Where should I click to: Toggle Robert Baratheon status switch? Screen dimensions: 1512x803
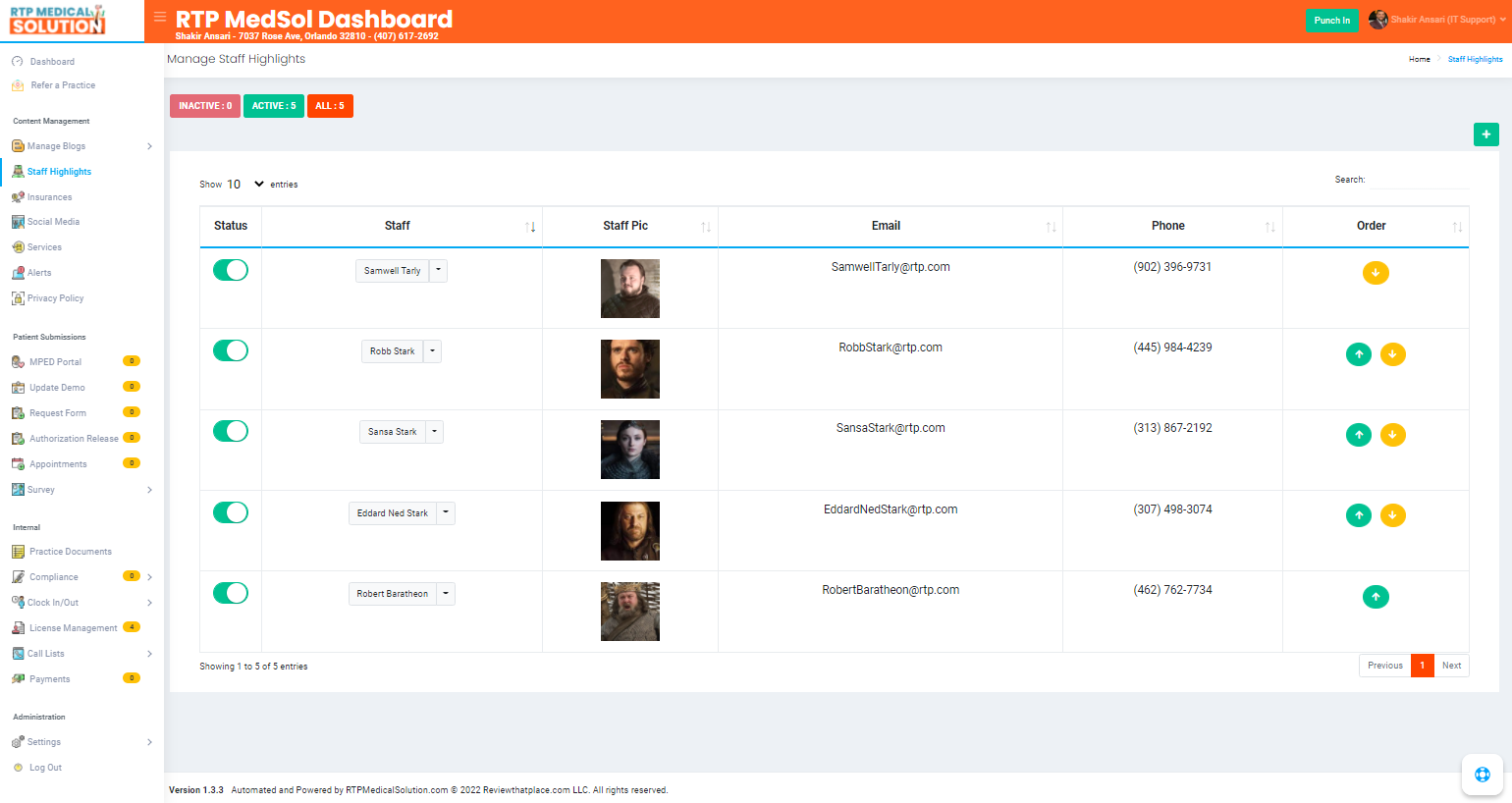pos(231,593)
